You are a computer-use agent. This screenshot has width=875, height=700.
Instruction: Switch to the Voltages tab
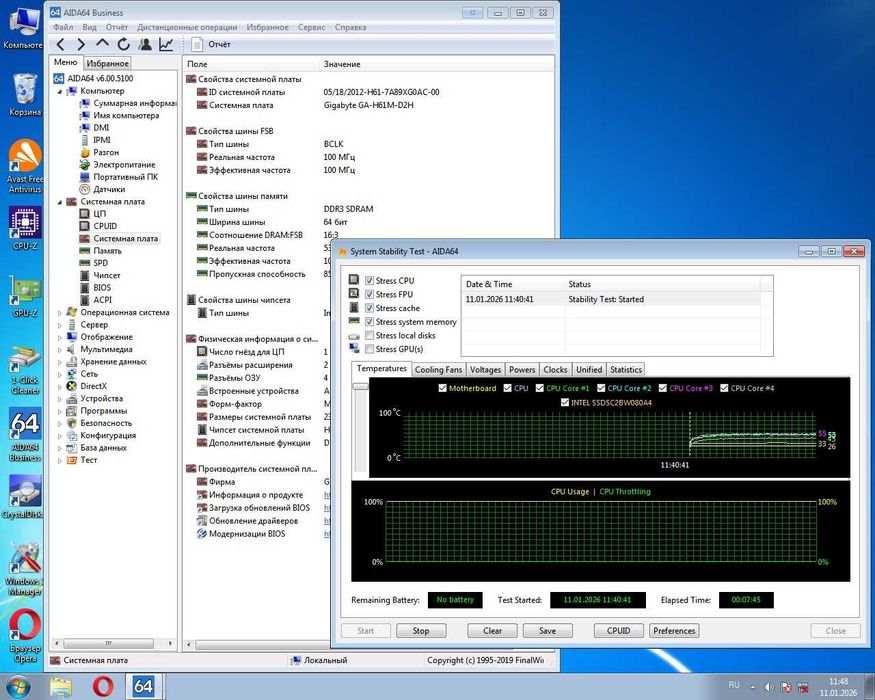click(x=485, y=370)
